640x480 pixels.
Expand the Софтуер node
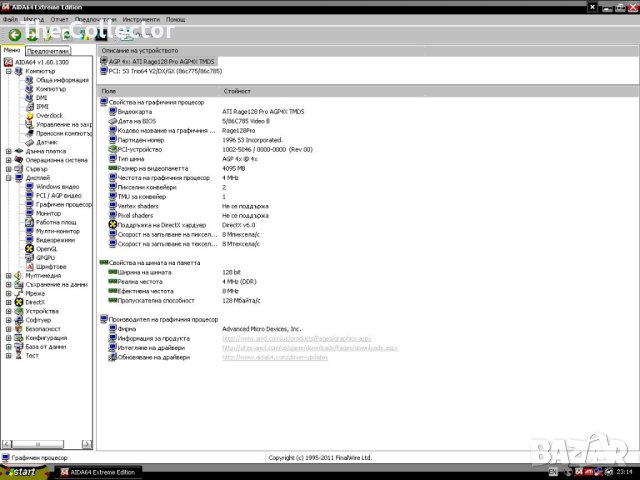9,320
